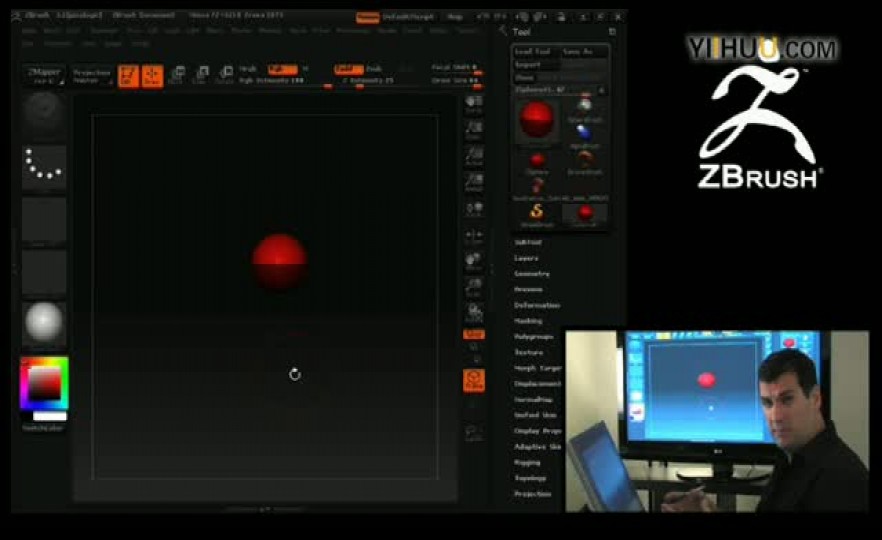This screenshot has height=540, width=882.
Task: Toggle the orange Zadd button
Action: click(348, 69)
